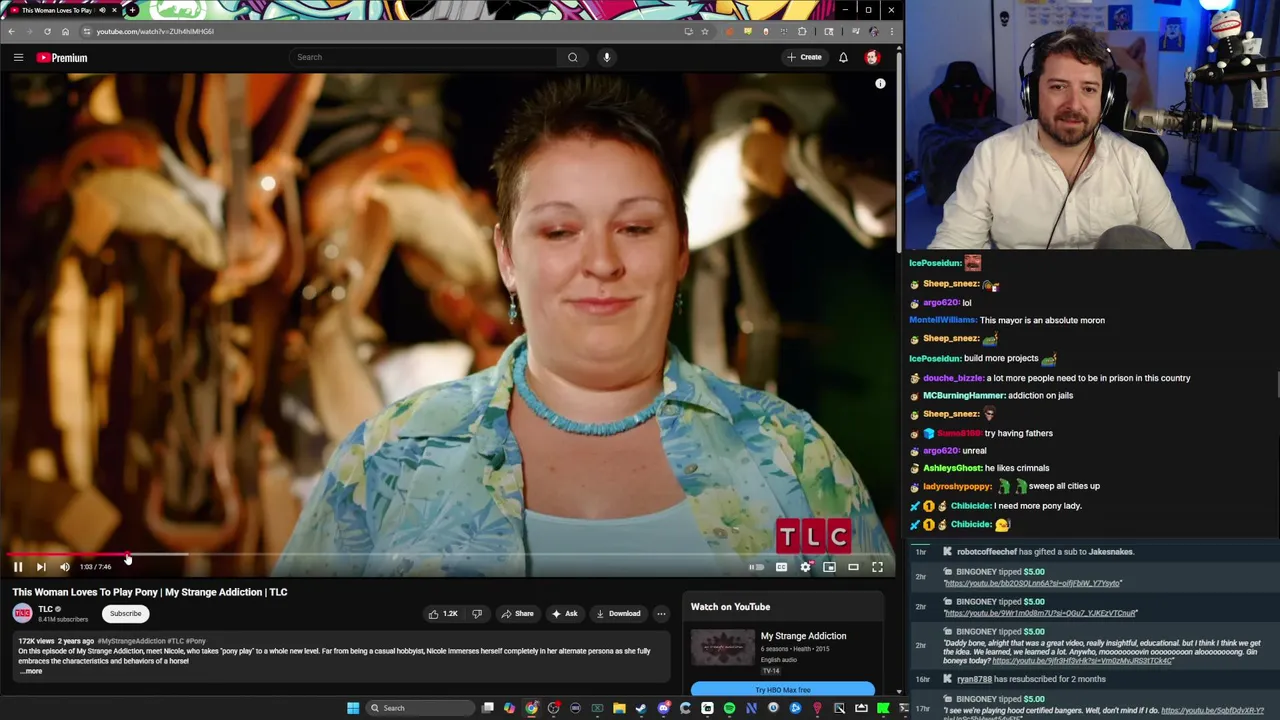Image resolution: width=1280 pixels, height=720 pixels.
Task: Click username ladyroshypoppy in chat
Action: (957, 486)
